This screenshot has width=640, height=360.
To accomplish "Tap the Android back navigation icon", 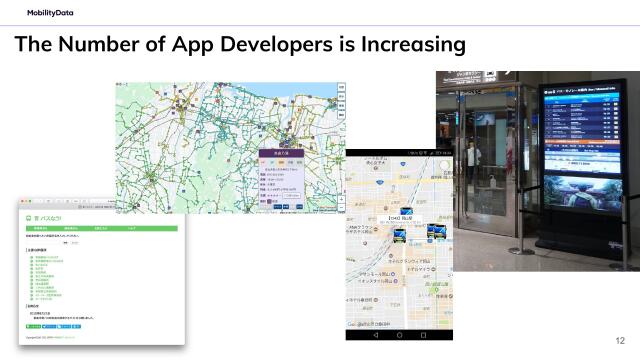I will pos(376,335).
